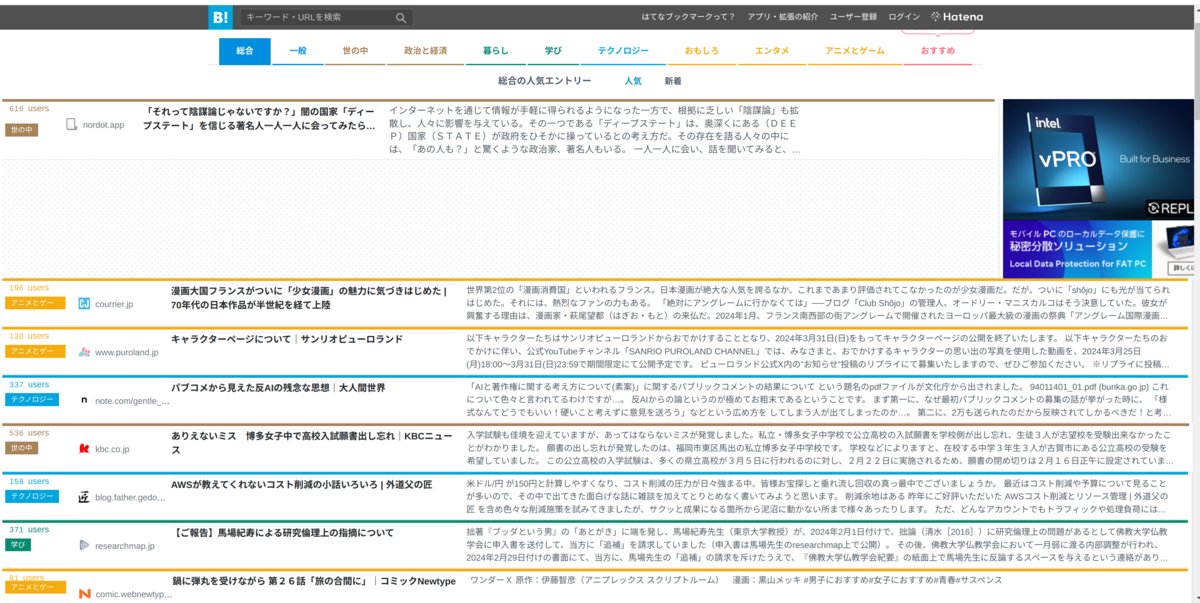Image resolution: width=1200 pixels, height=603 pixels.
Task: Click the 158 users bookmark count
Action: tap(29, 481)
